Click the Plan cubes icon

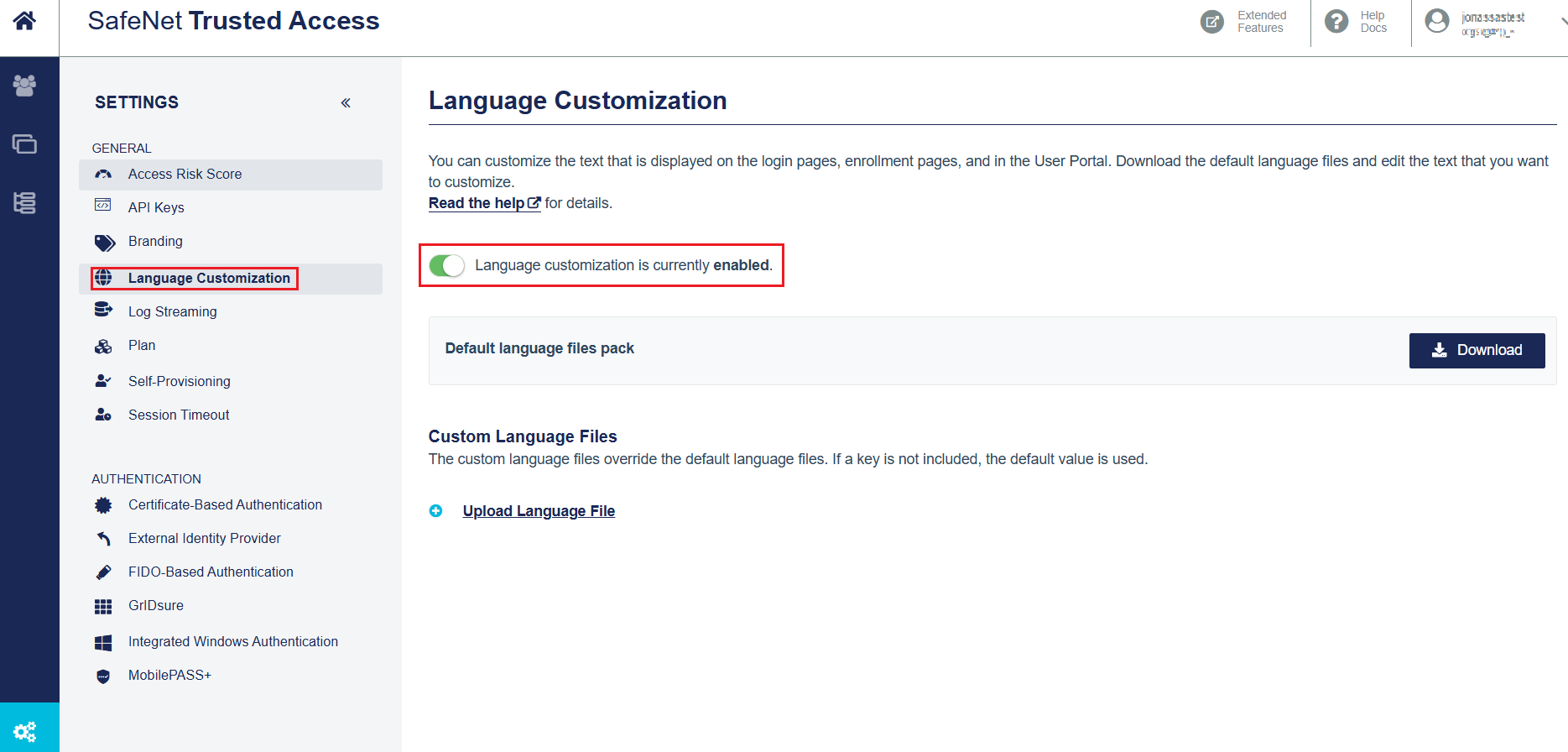103,346
